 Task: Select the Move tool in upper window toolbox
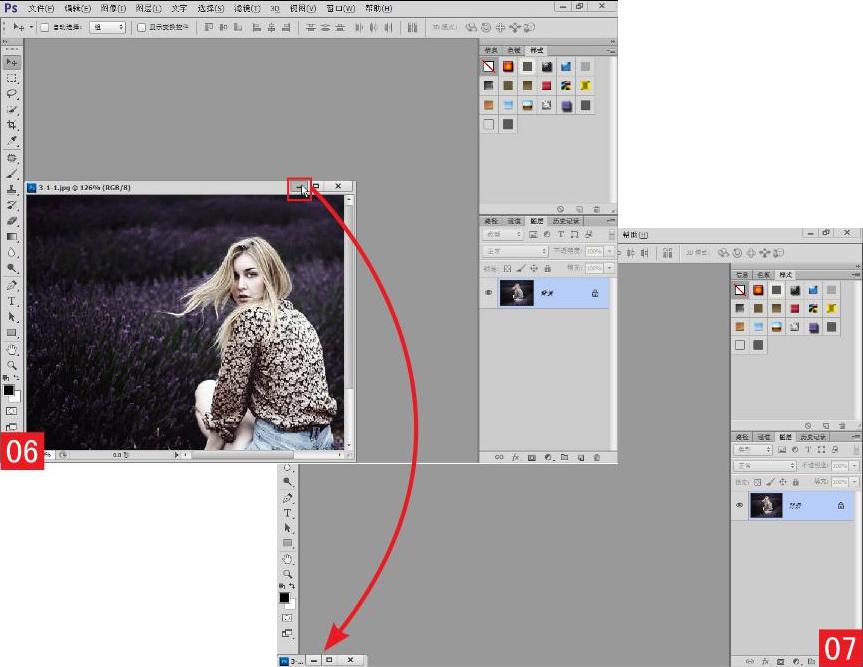tap(12, 62)
